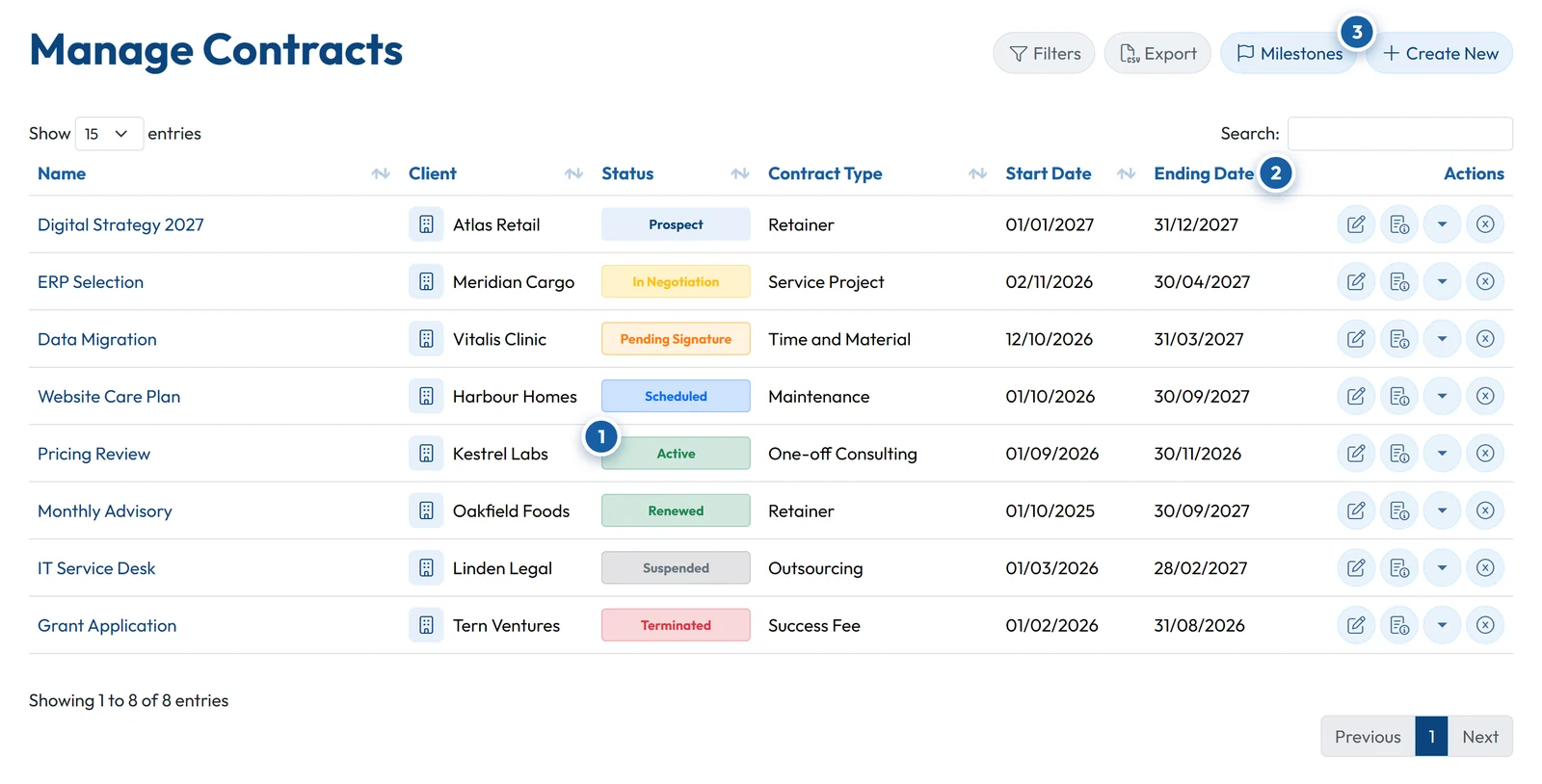Expand actions dropdown for Data Migration

click(x=1442, y=339)
